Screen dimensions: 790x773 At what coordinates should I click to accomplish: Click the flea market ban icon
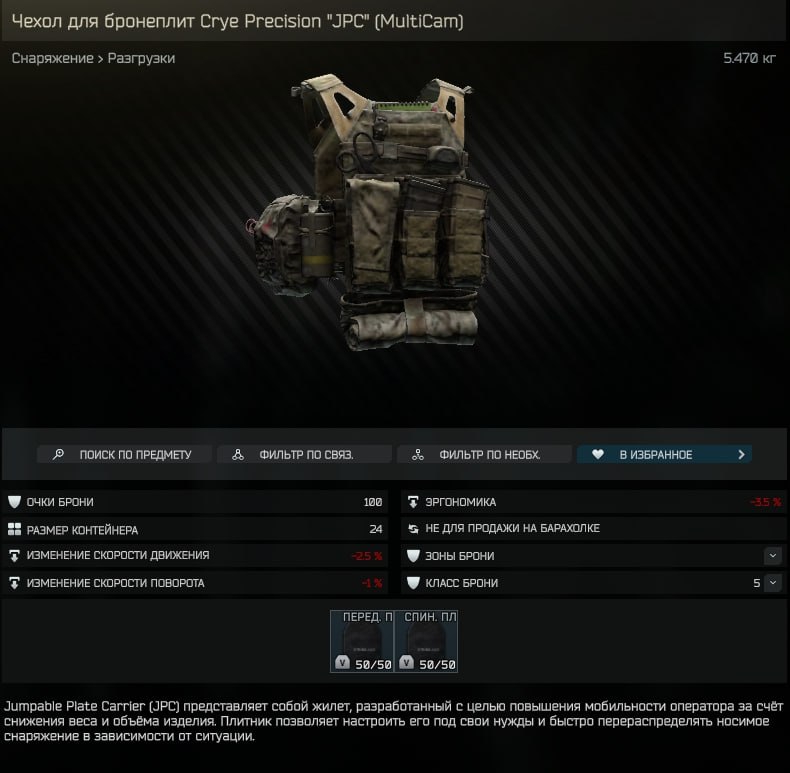(413, 528)
